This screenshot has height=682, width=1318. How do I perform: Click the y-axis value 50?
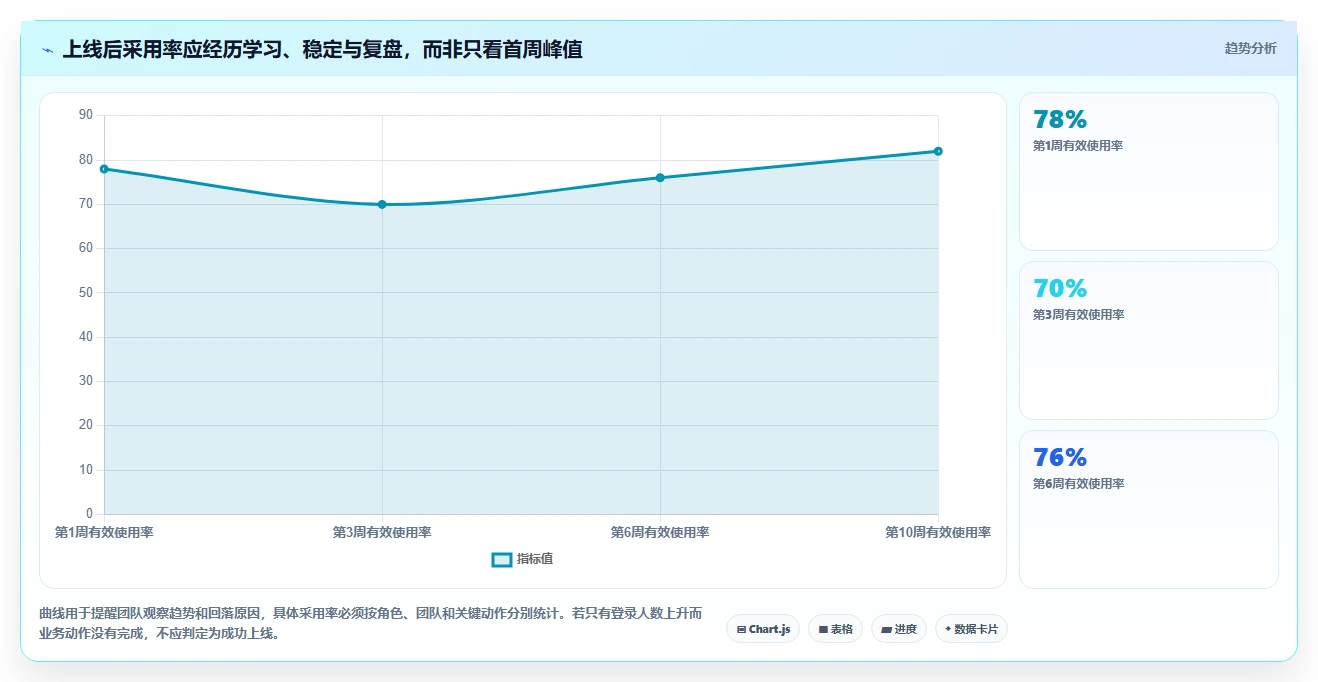(x=85, y=292)
